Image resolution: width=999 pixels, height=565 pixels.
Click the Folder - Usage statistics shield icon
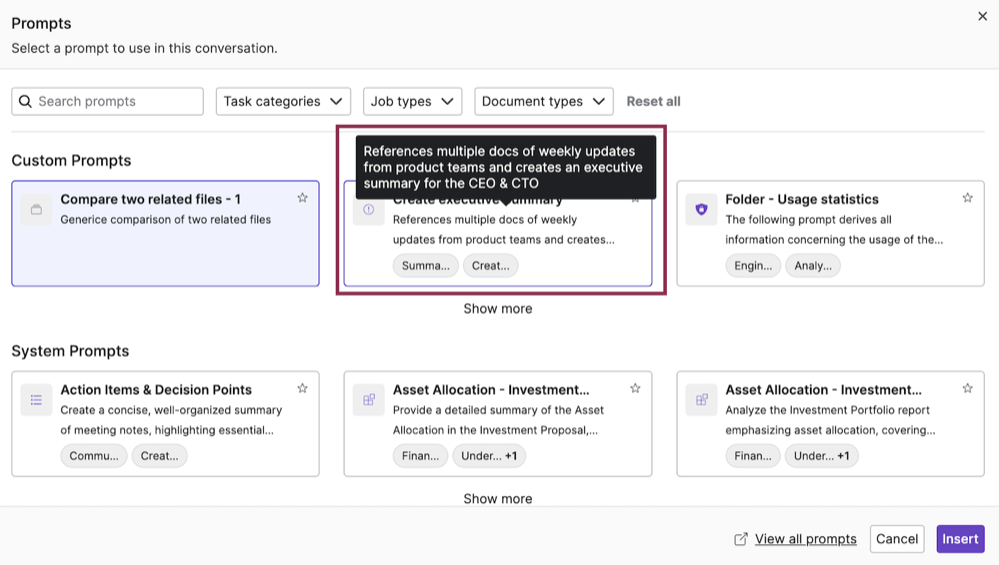(701, 209)
